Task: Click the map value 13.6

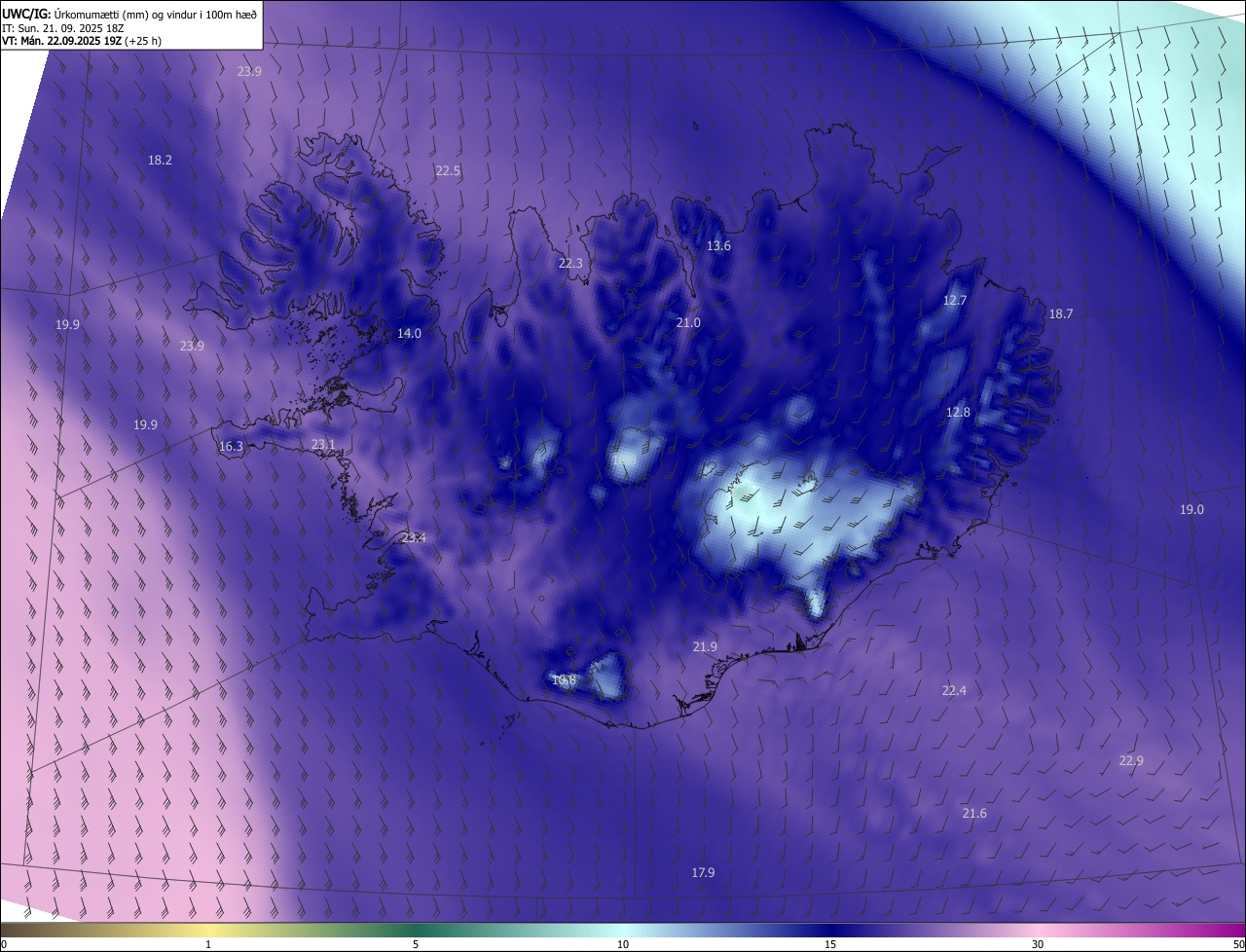Action: [x=718, y=246]
